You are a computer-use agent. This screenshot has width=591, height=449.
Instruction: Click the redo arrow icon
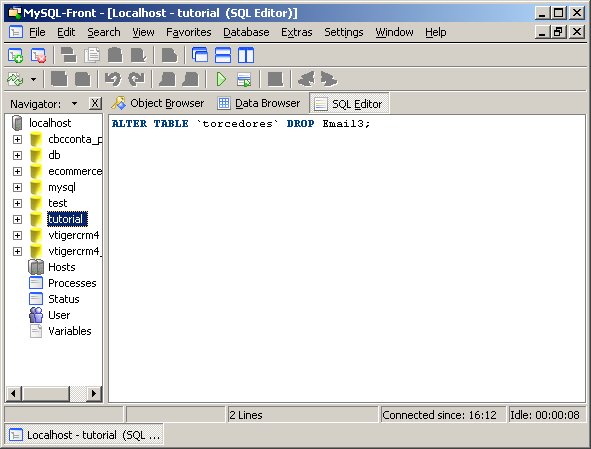click(136, 80)
